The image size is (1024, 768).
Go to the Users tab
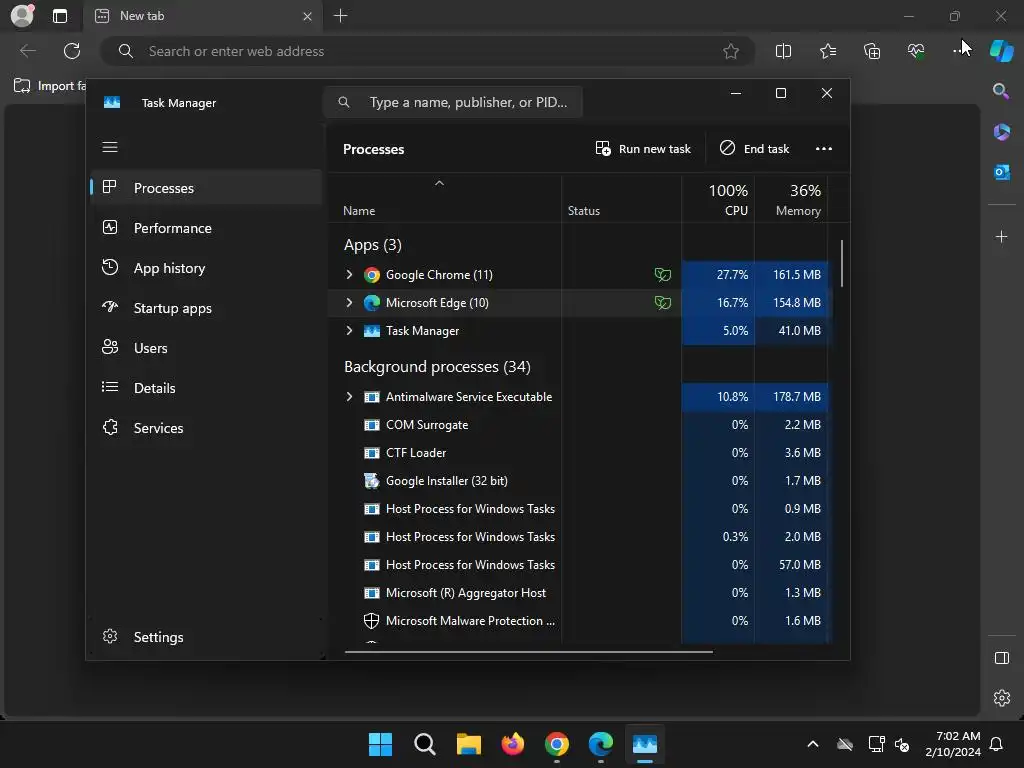pyautogui.click(x=206, y=348)
